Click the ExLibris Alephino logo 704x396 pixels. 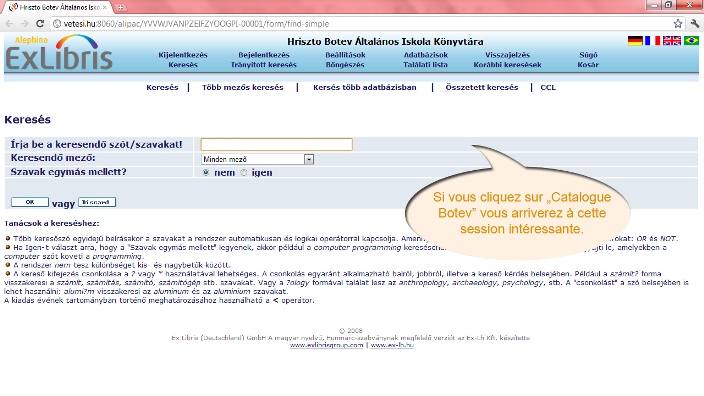(x=58, y=53)
